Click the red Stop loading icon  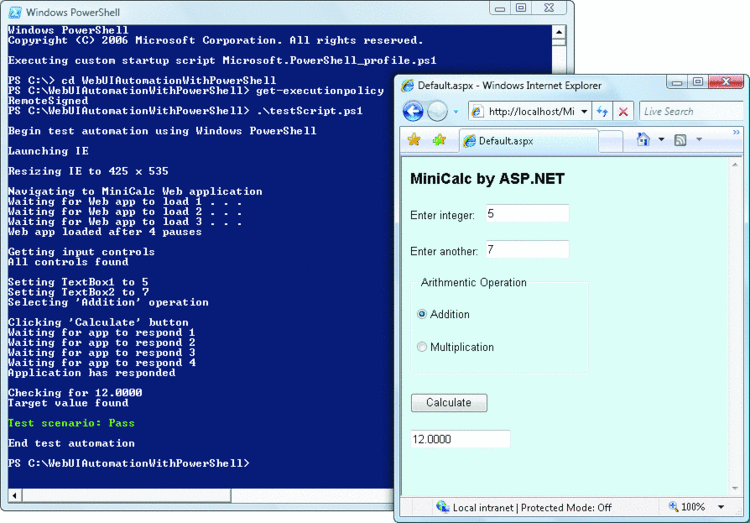point(623,111)
